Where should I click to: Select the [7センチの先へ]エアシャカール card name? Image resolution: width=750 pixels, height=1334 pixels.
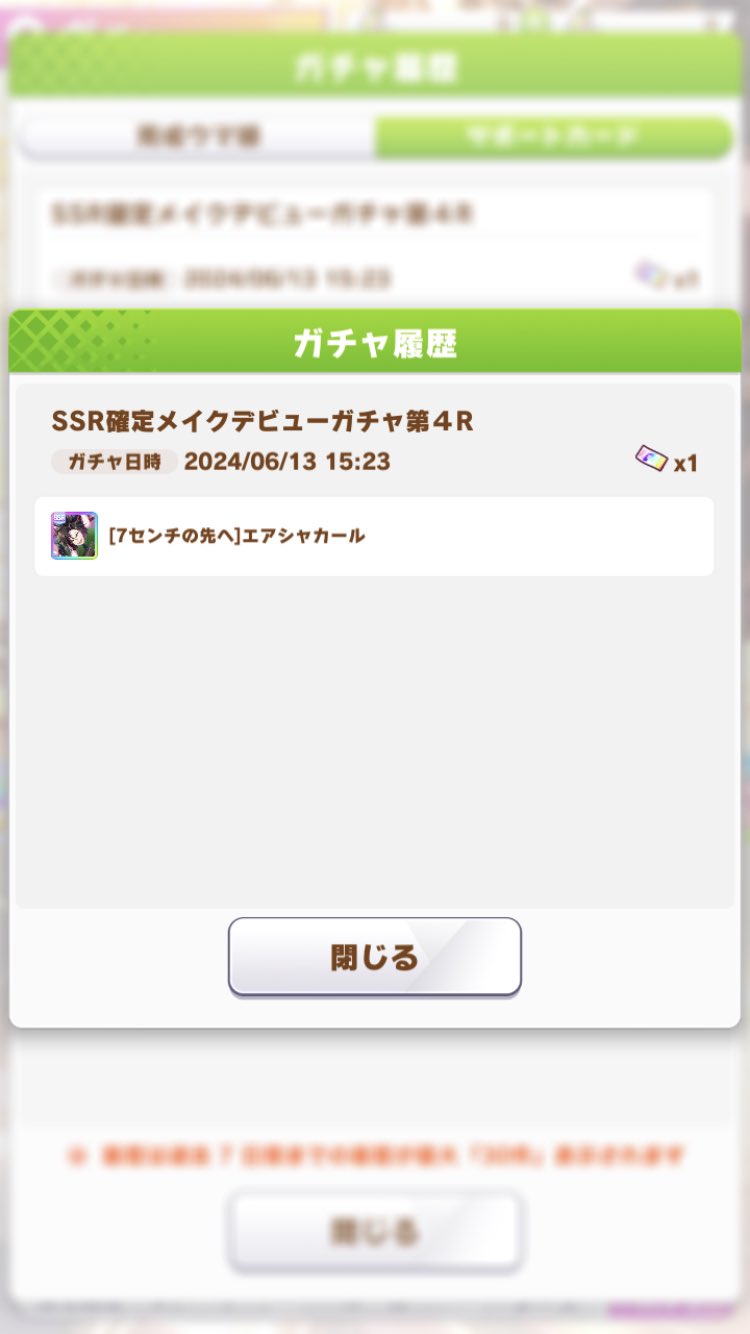click(x=236, y=536)
